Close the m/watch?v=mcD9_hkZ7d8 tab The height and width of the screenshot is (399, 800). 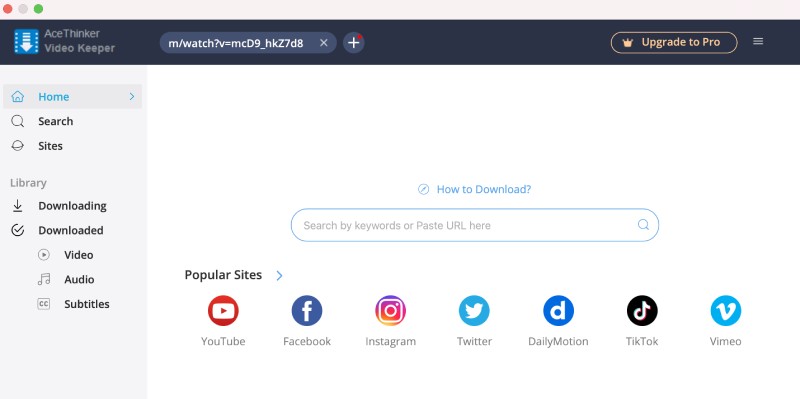(323, 43)
